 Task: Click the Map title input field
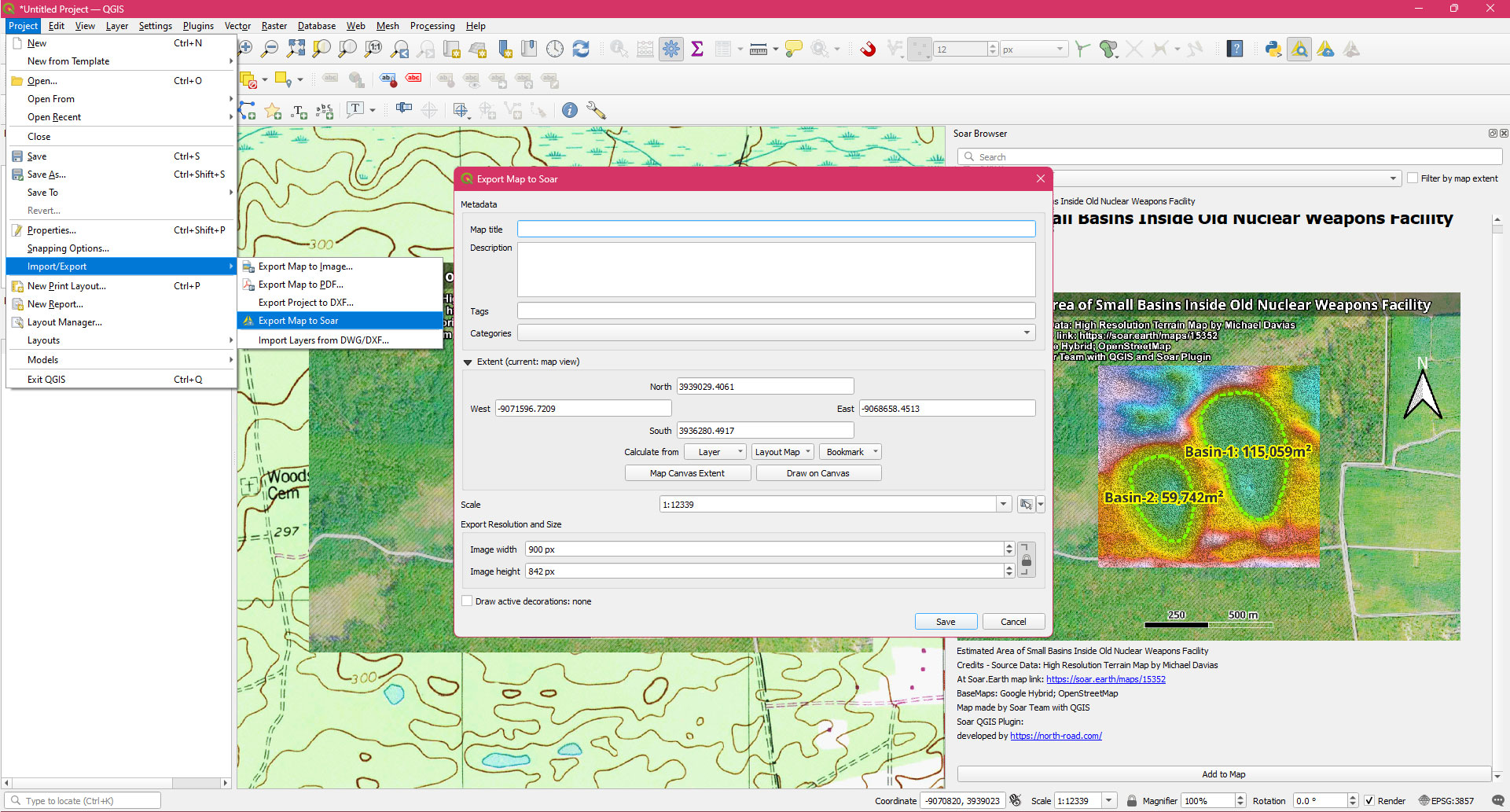point(776,230)
